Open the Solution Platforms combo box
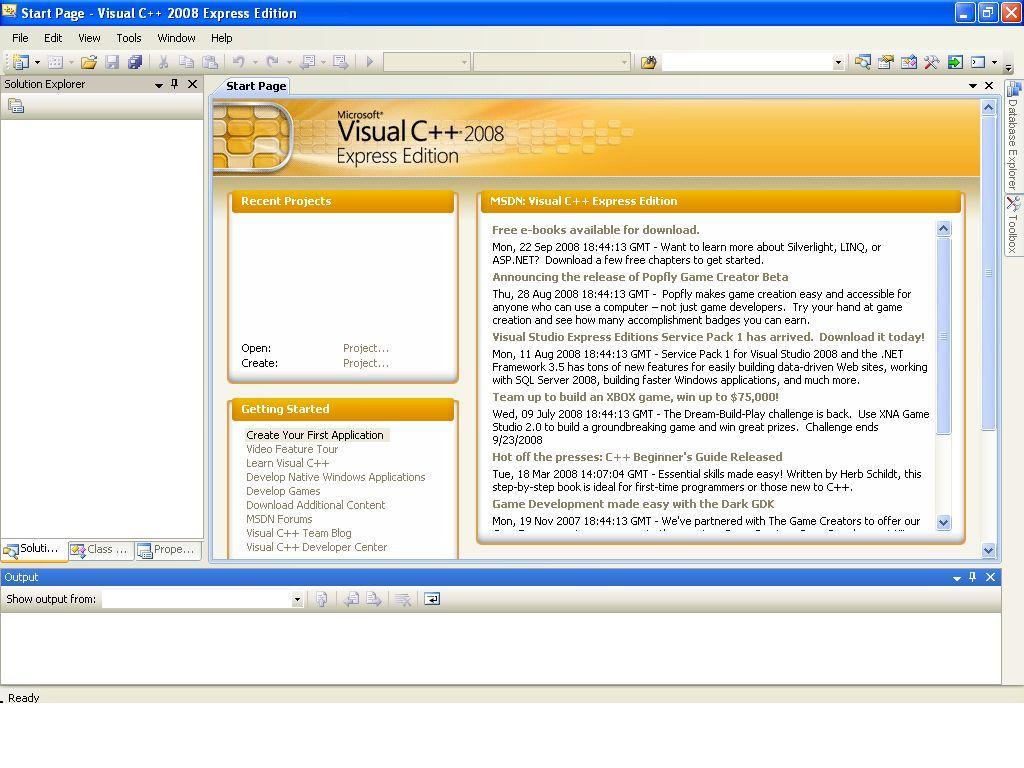 [x=552, y=62]
